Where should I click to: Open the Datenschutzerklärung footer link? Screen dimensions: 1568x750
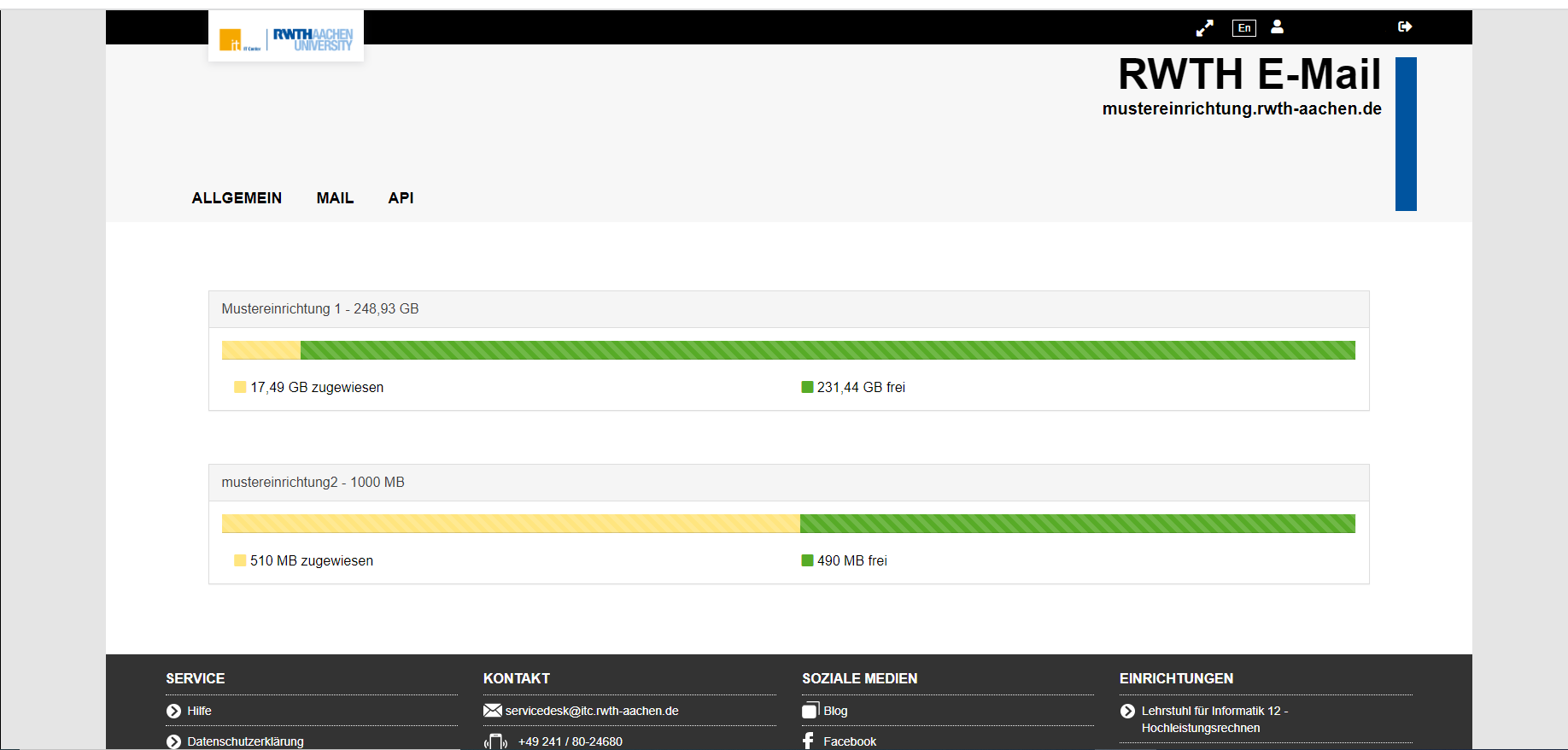point(245,741)
